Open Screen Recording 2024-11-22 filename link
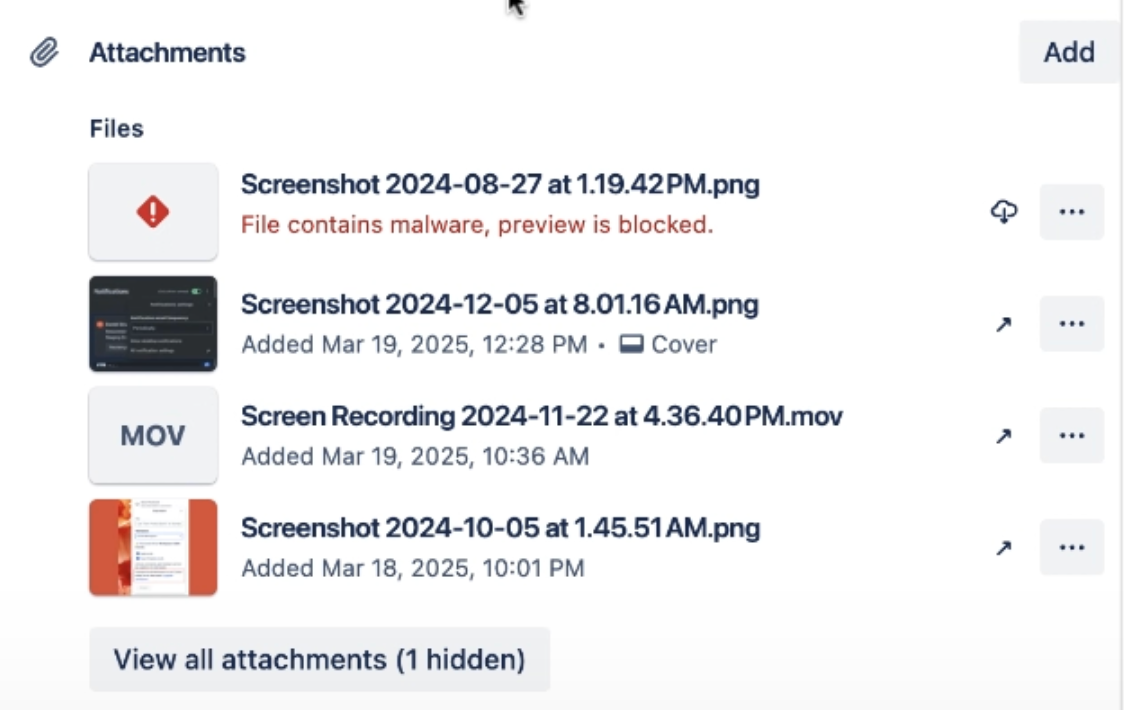 tap(541, 416)
